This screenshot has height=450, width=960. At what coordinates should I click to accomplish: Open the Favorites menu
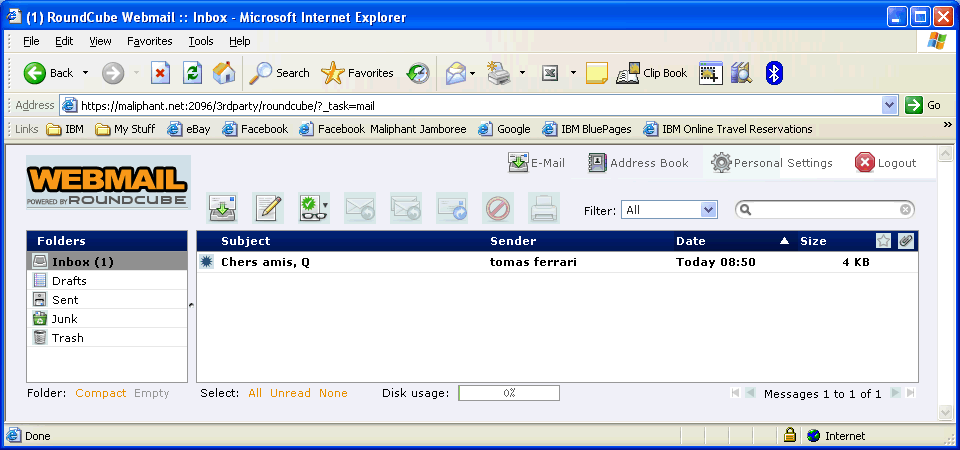149,41
